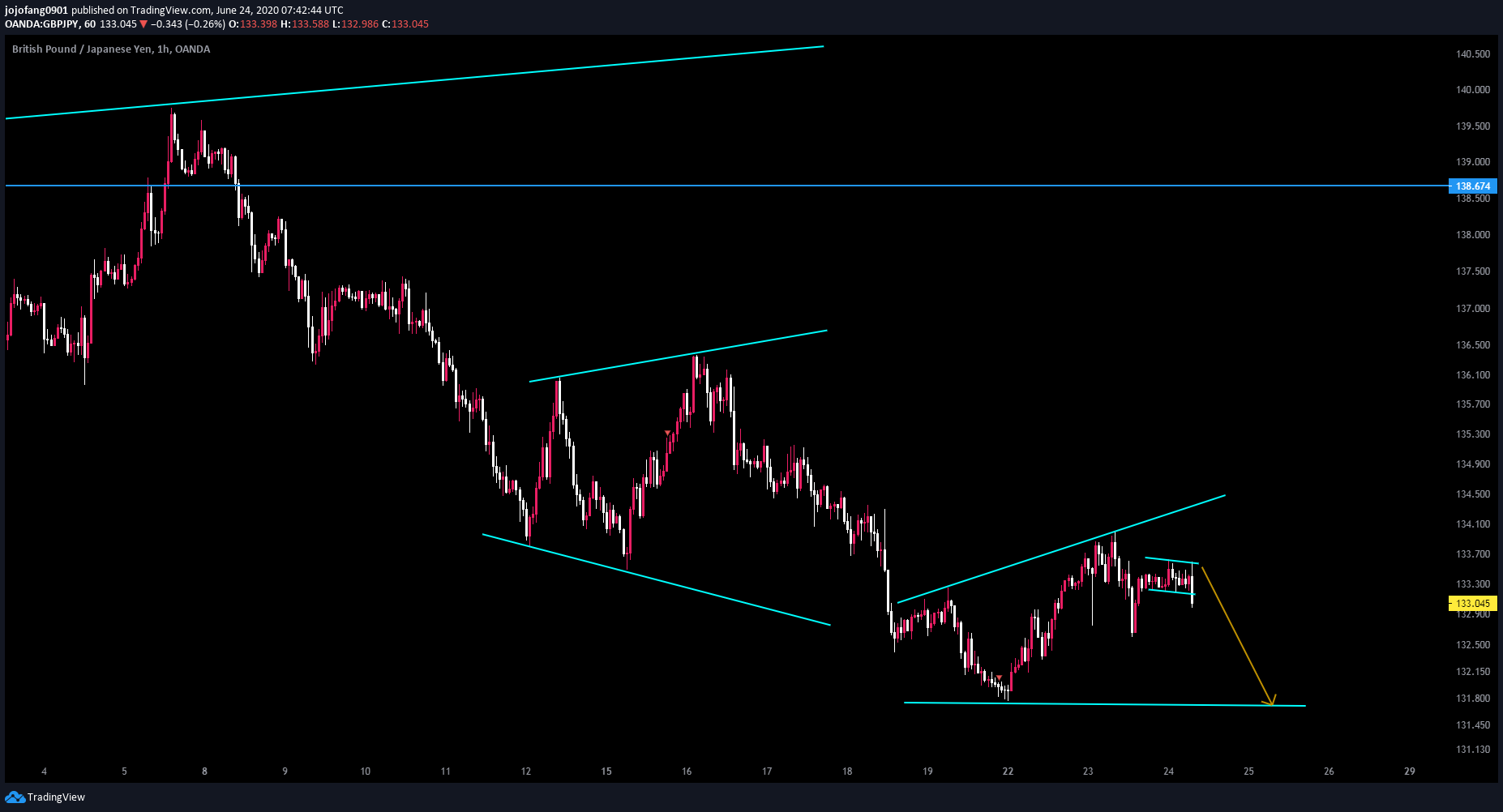The image size is (1503, 812).
Task: Click the 132.150 price axis label
Action: coord(1473,672)
